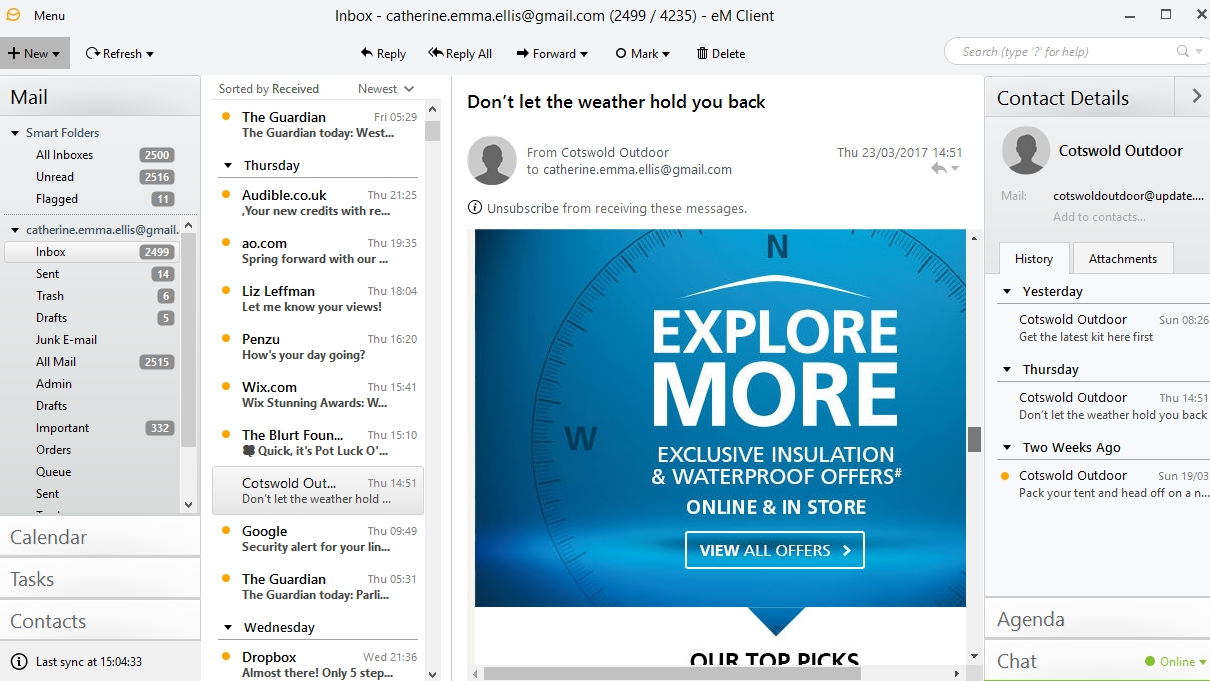Click the folder pane scrollbar down arrow
The height and width of the screenshot is (681, 1210).
pyautogui.click(x=189, y=506)
